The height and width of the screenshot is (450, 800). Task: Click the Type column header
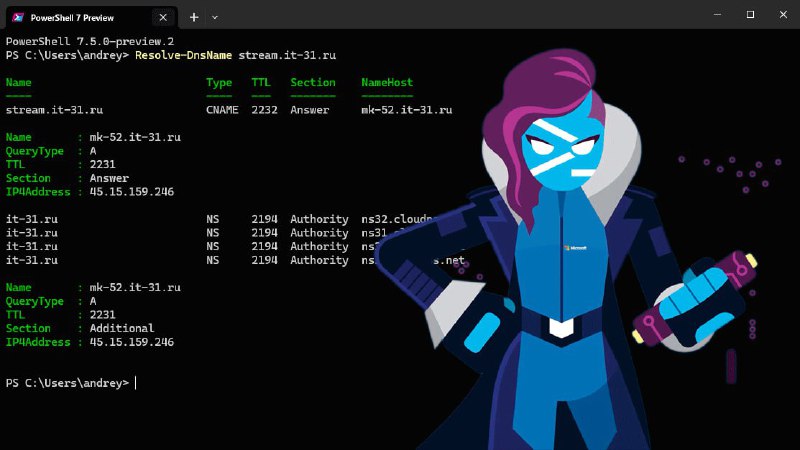point(219,83)
